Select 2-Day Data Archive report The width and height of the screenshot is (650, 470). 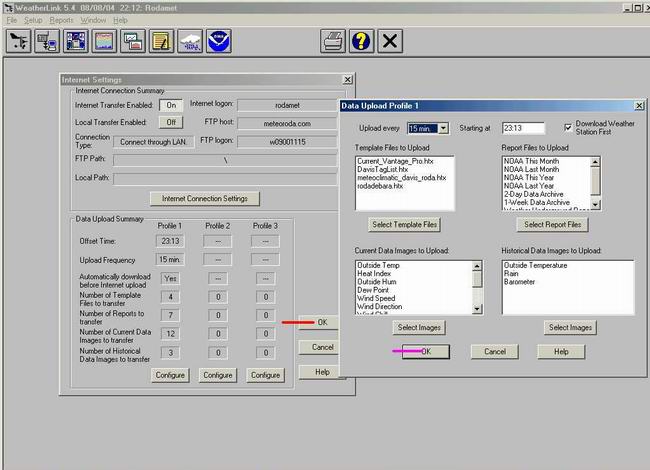[x=534, y=194]
